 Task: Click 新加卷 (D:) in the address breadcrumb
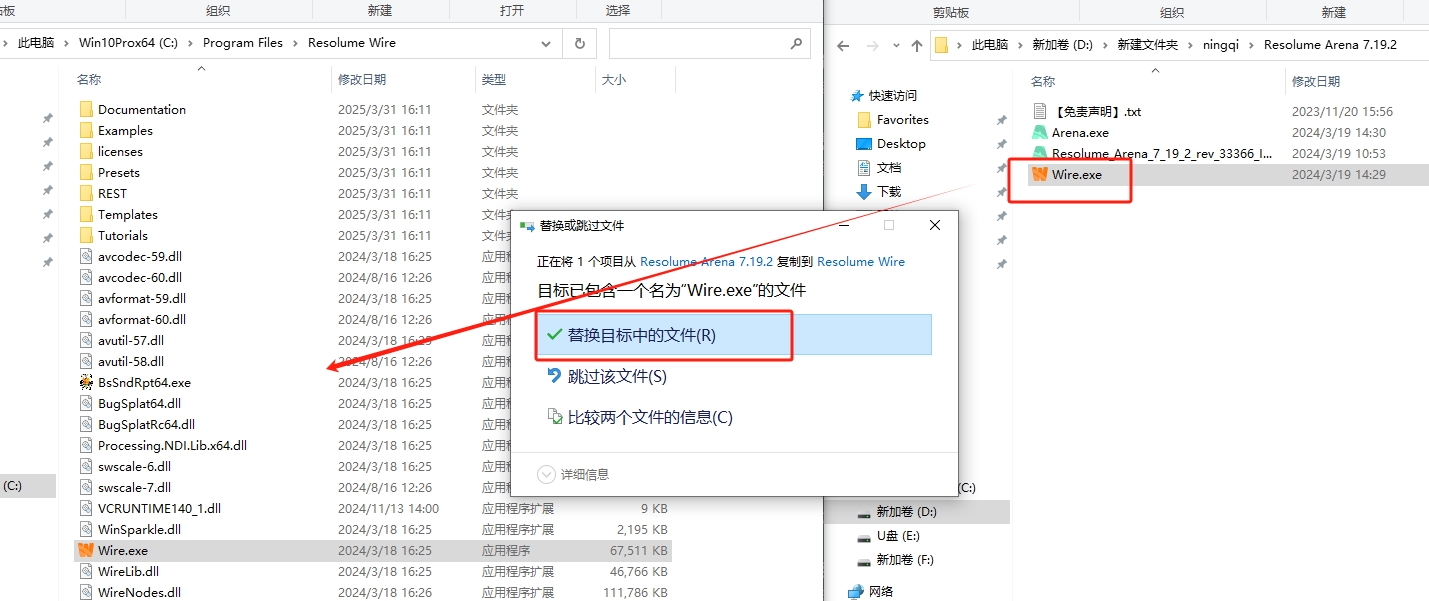coord(1062,45)
